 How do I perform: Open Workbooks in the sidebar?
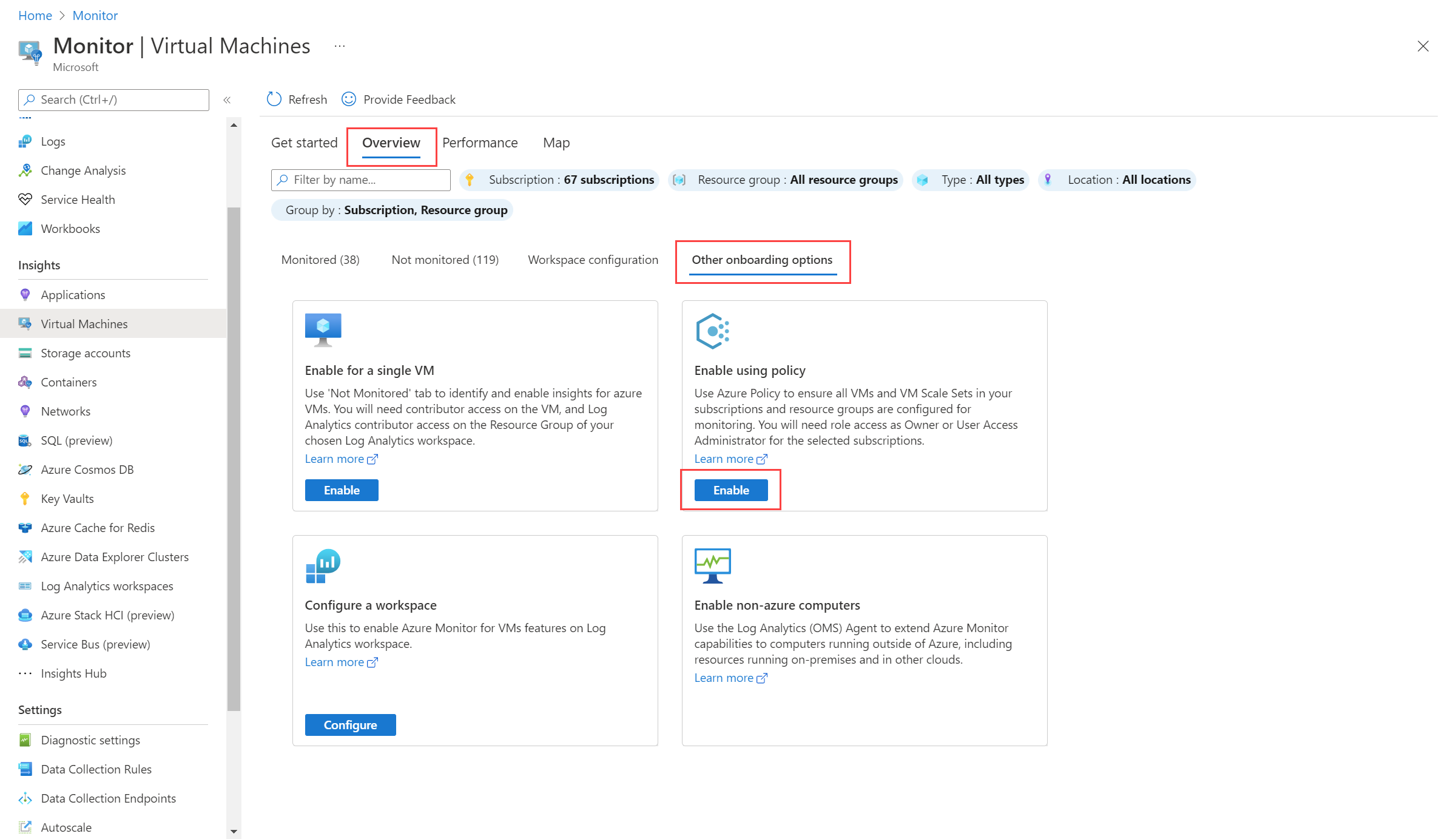[x=70, y=229]
